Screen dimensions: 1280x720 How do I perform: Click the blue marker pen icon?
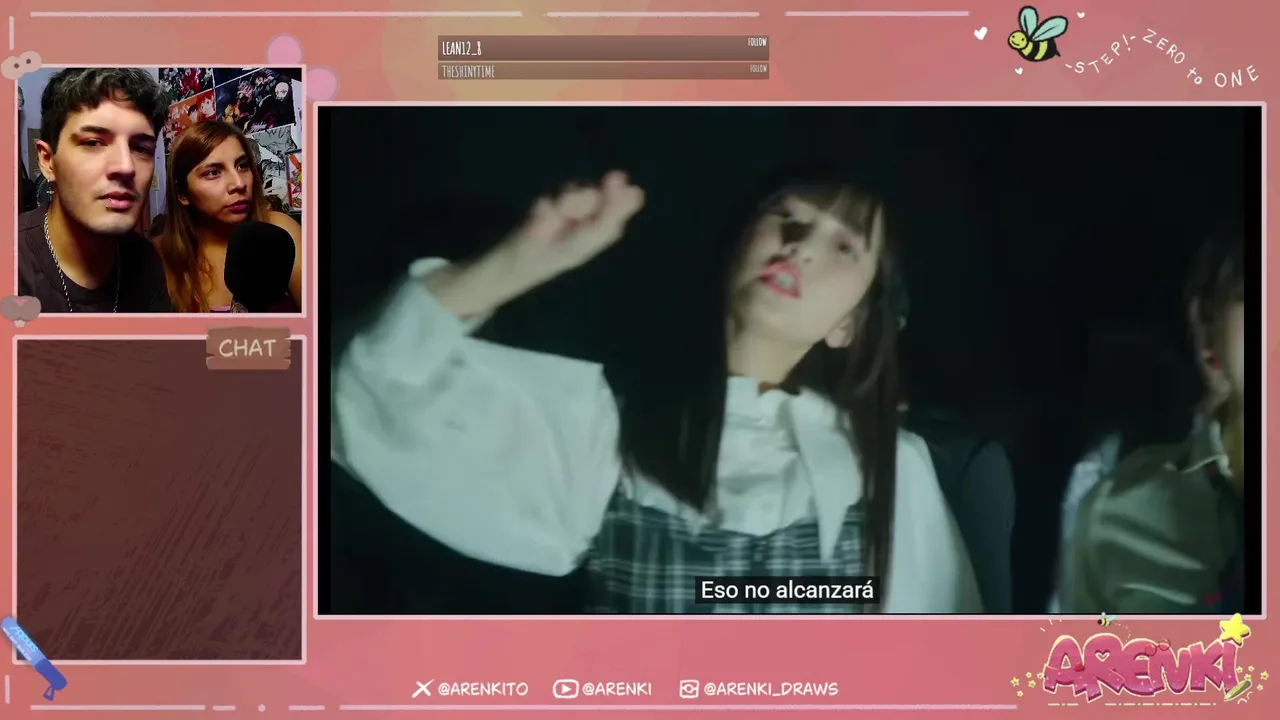tap(34, 656)
